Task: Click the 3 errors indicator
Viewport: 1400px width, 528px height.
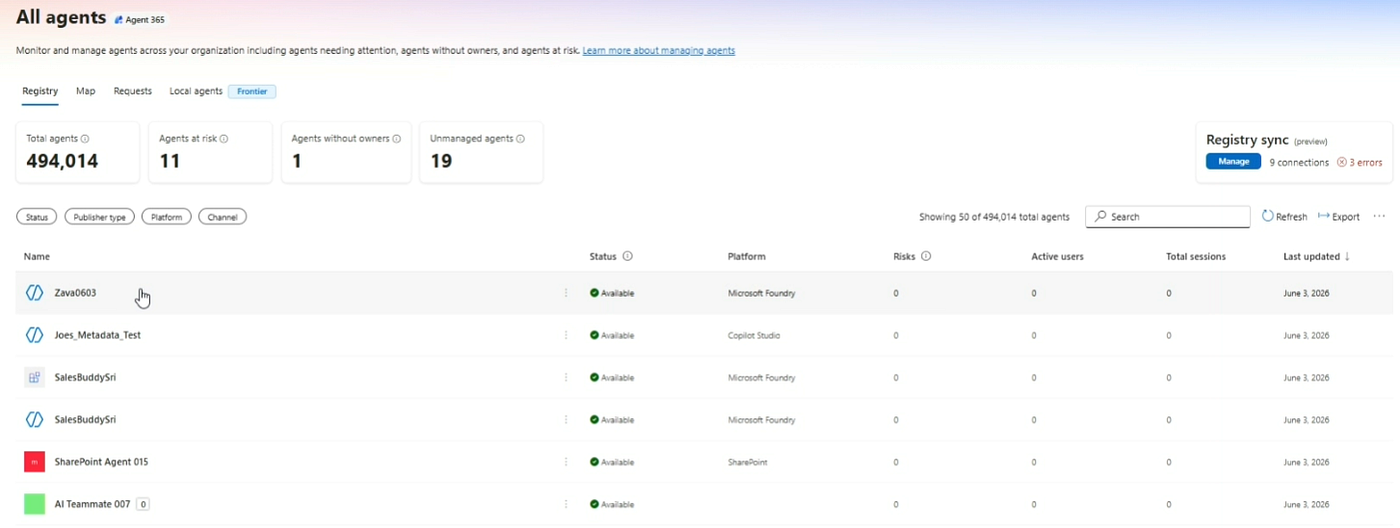Action: pos(1360,162)
